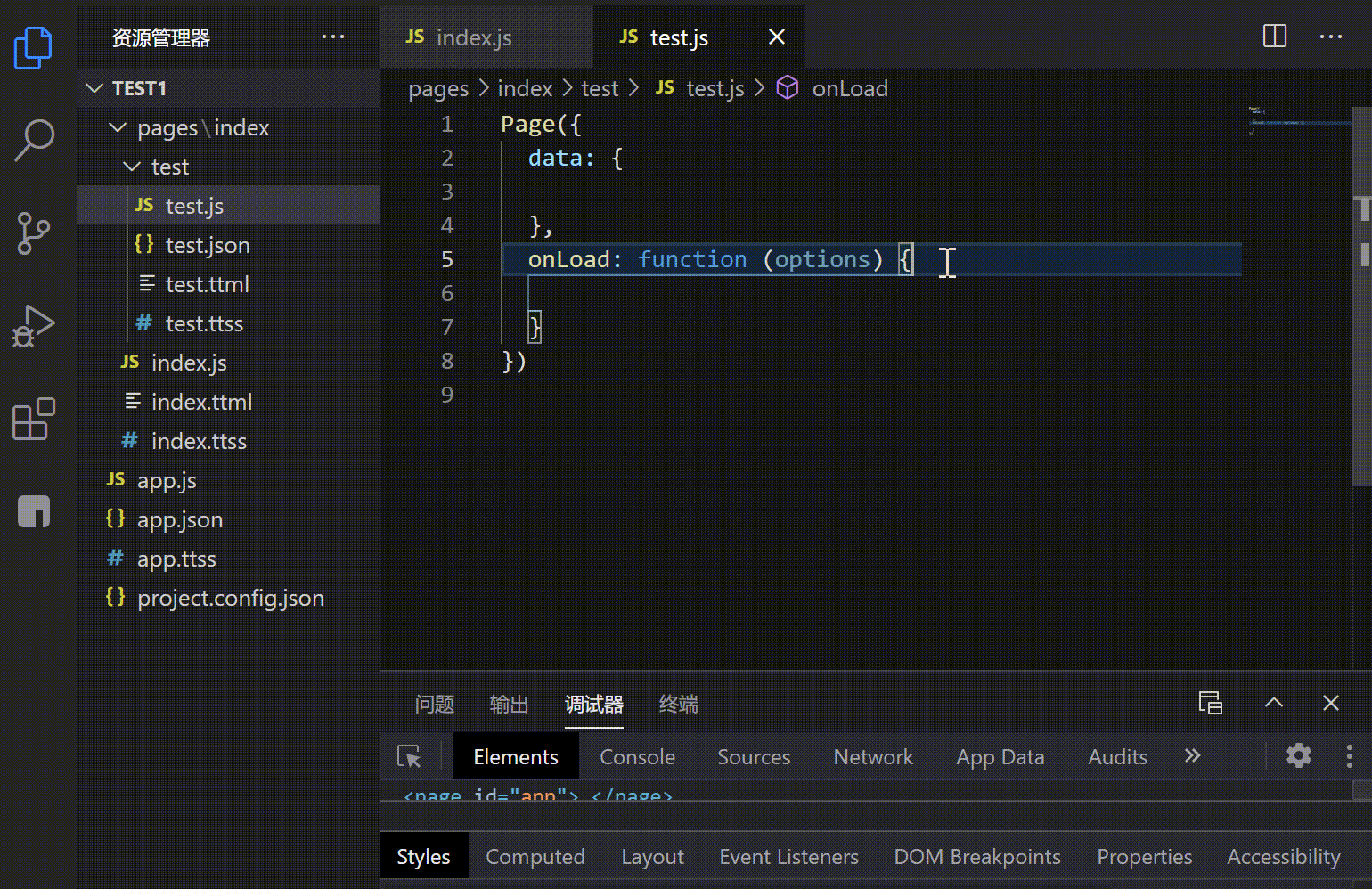
Task: Switch to the 终端 panel tab
Action: pyautogui.click(x=679, y=704)
